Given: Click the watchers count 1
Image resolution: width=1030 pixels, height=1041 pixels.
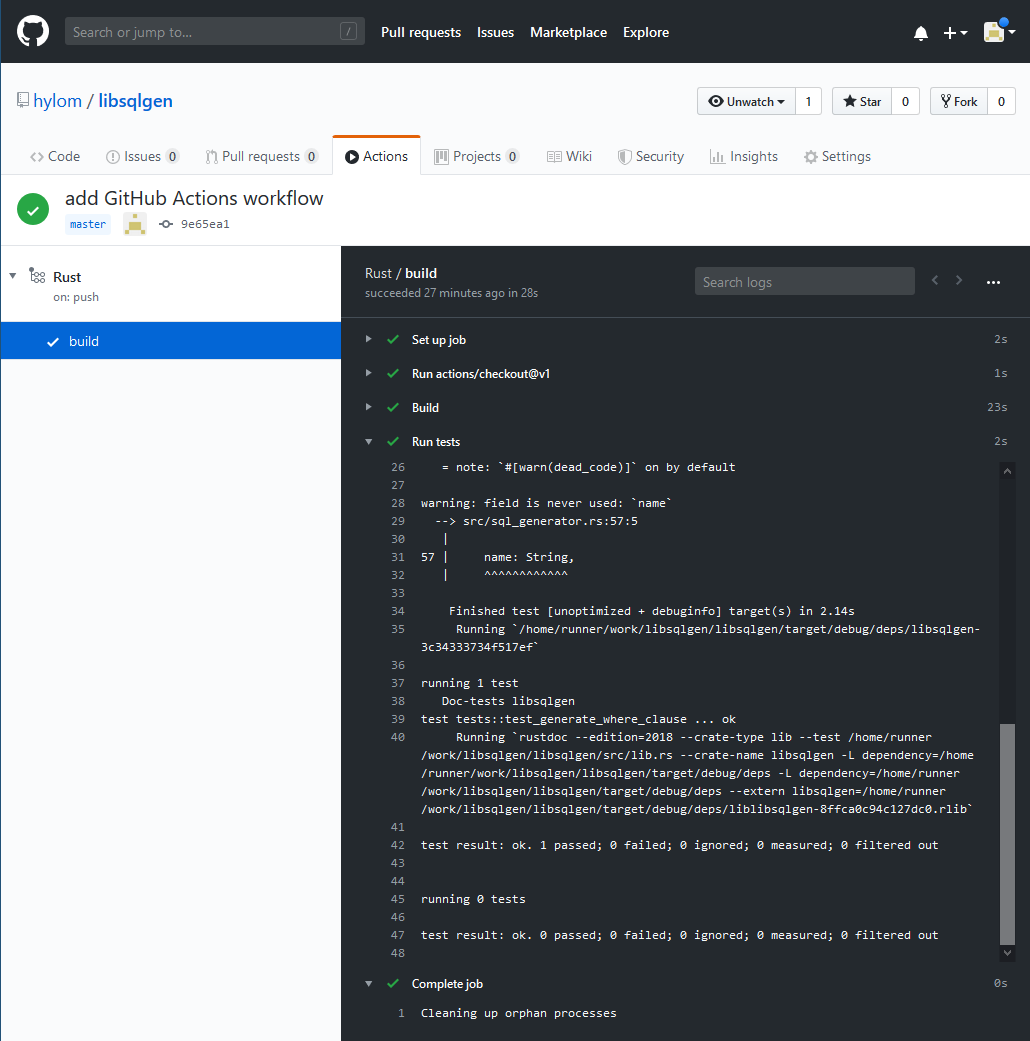Looking at the screenshot, I should coord(808,102).
